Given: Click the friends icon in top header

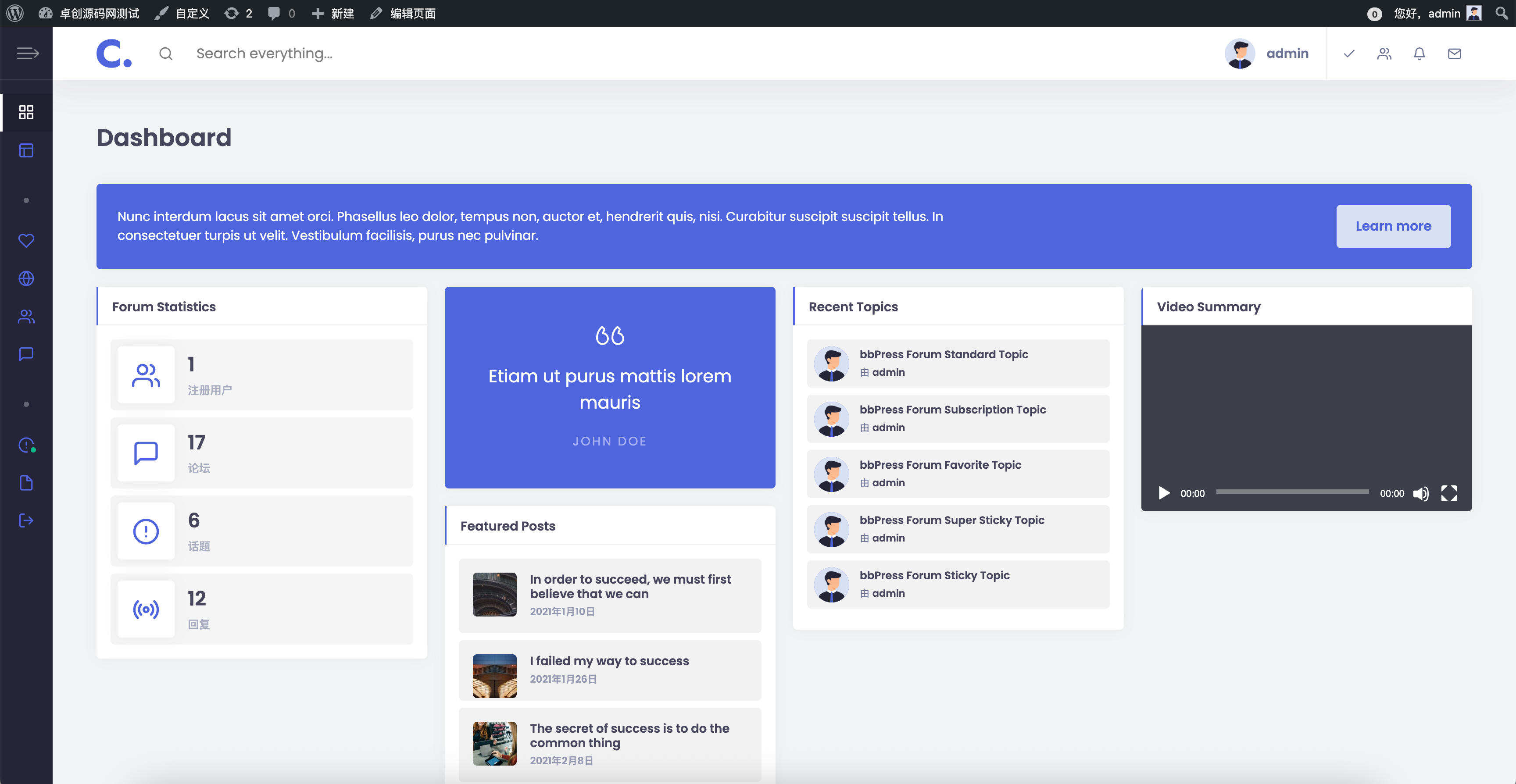Looking at the screenshot, I should [1384, 53].
